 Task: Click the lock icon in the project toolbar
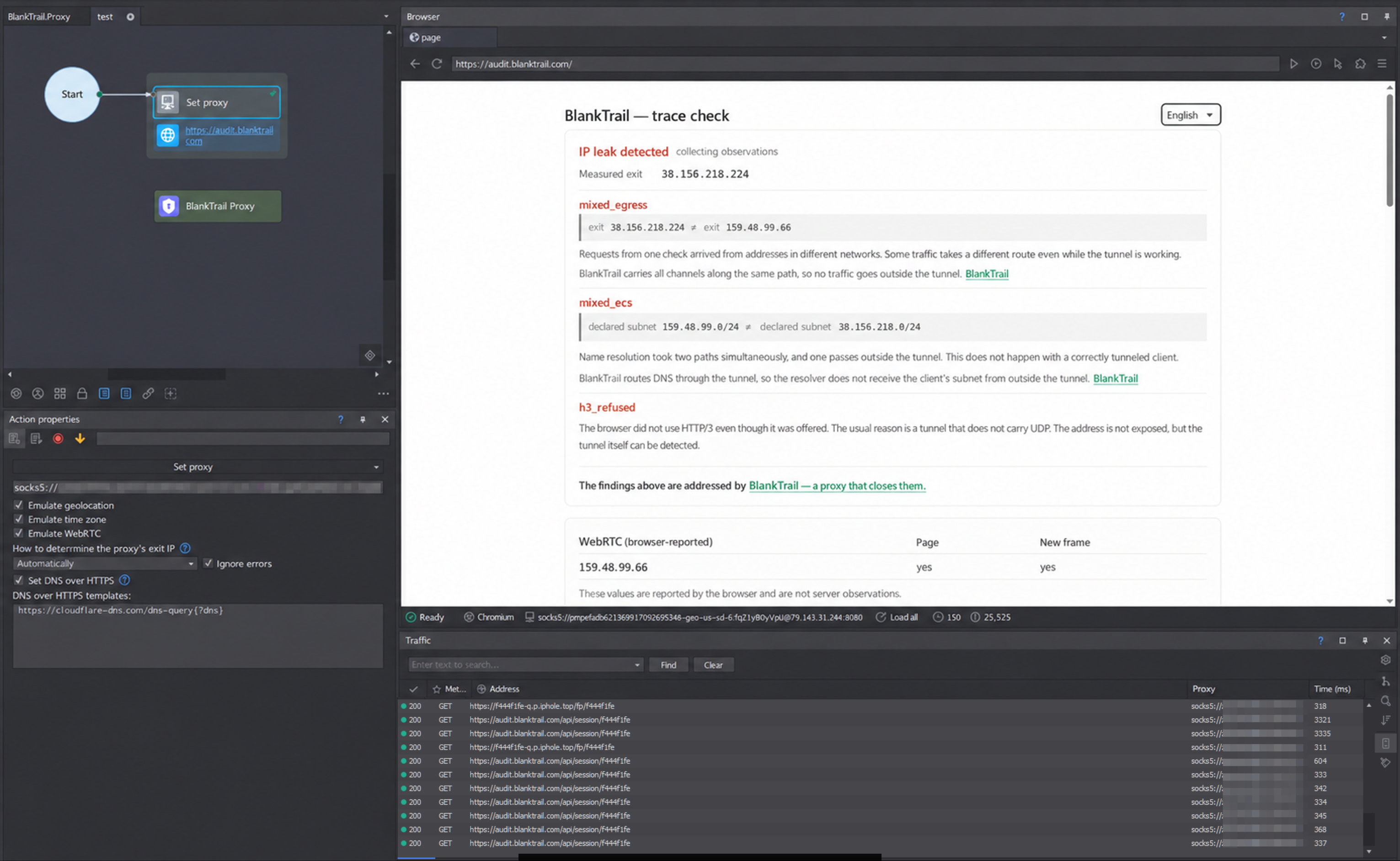[x=82, y=393]
